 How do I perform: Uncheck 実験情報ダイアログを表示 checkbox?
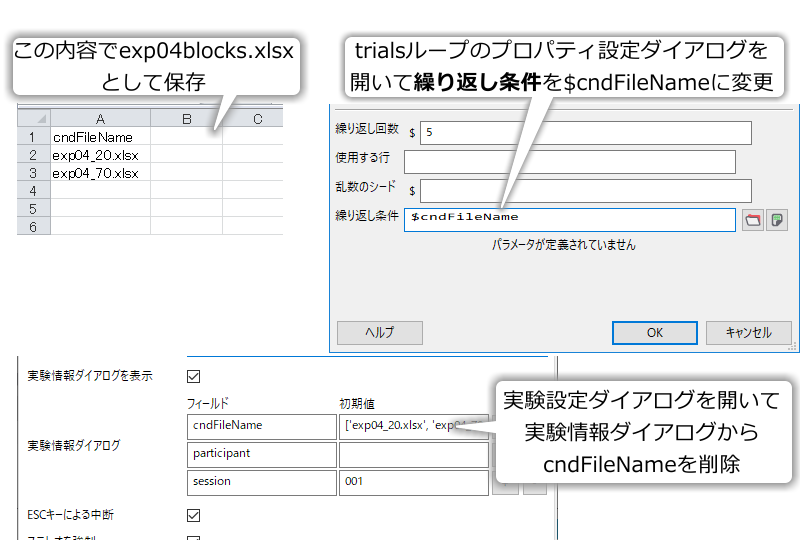point(193,377)
